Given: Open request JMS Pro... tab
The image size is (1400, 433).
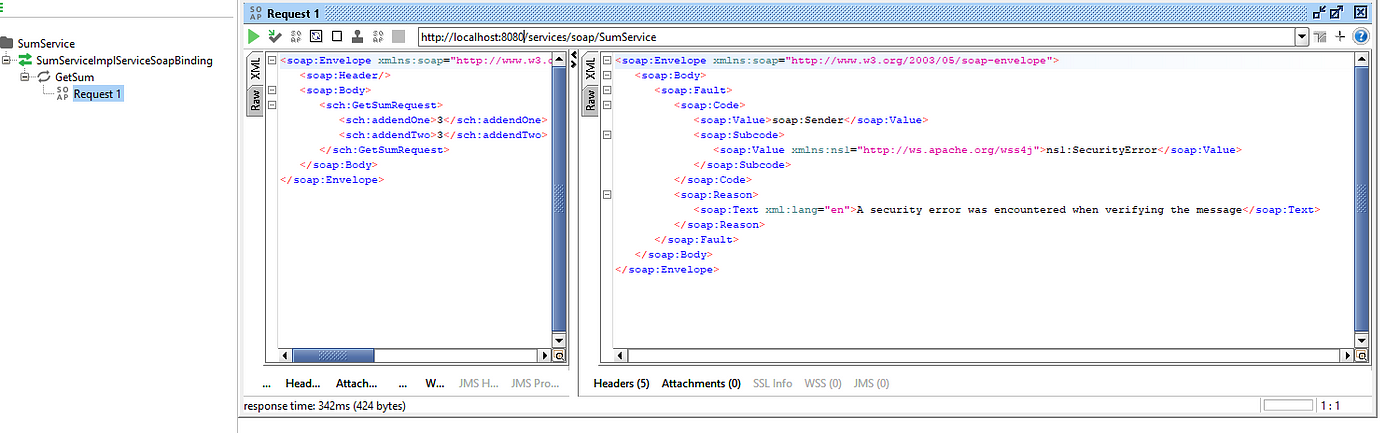Looking at the screenshot, I should point(535,383).
